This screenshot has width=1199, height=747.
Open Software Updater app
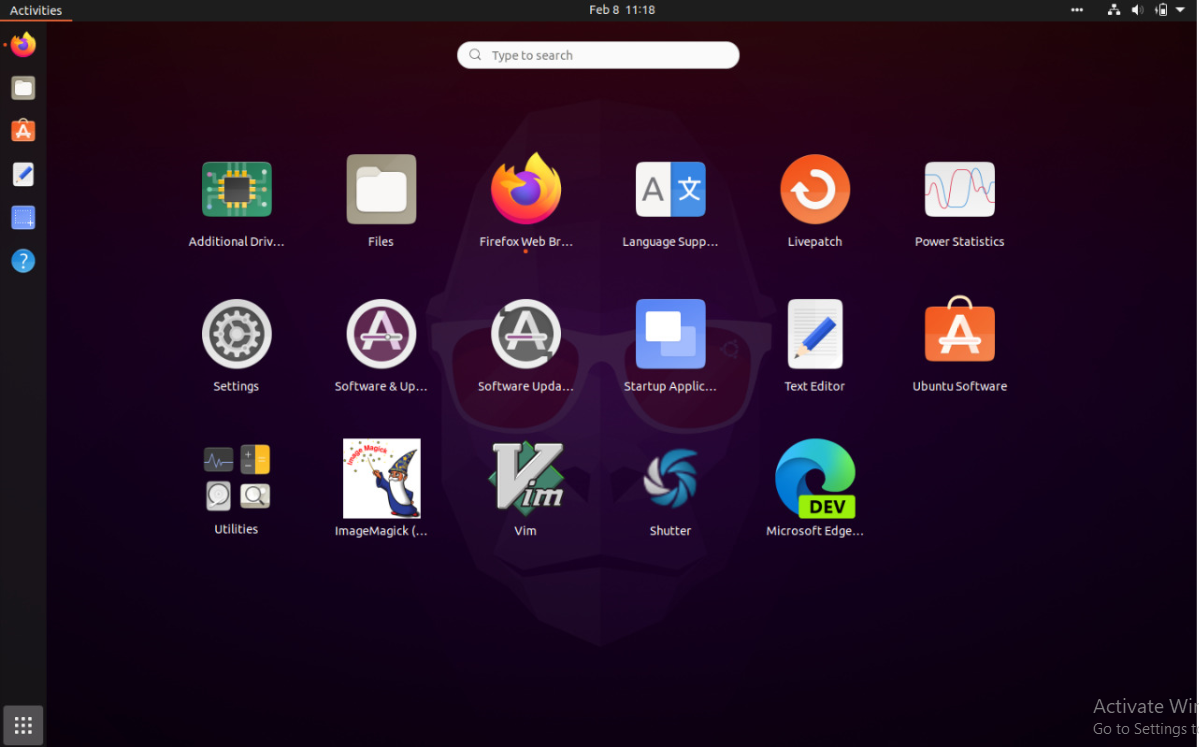click(x=525, y=334)
